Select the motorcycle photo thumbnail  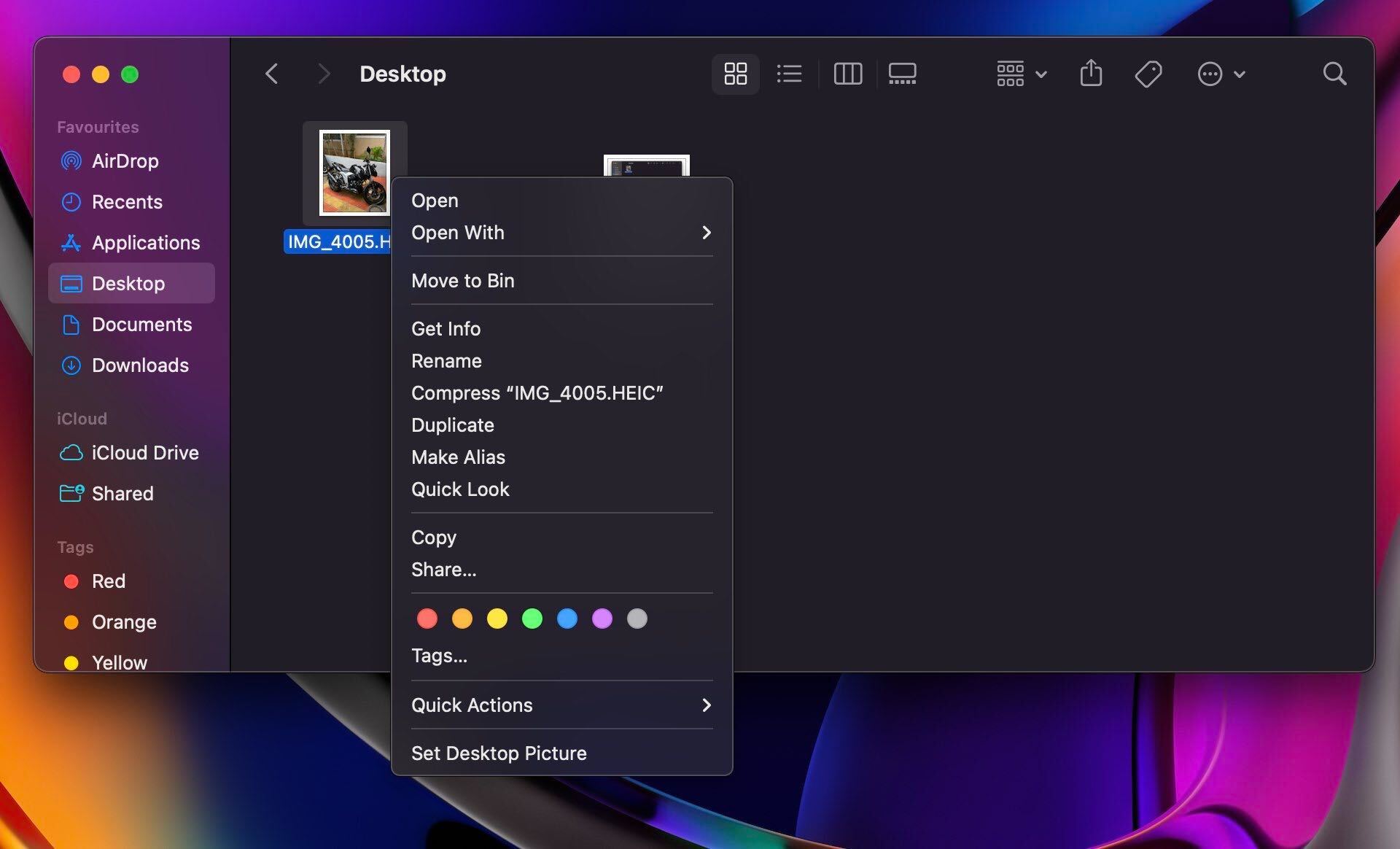point(354,173)
